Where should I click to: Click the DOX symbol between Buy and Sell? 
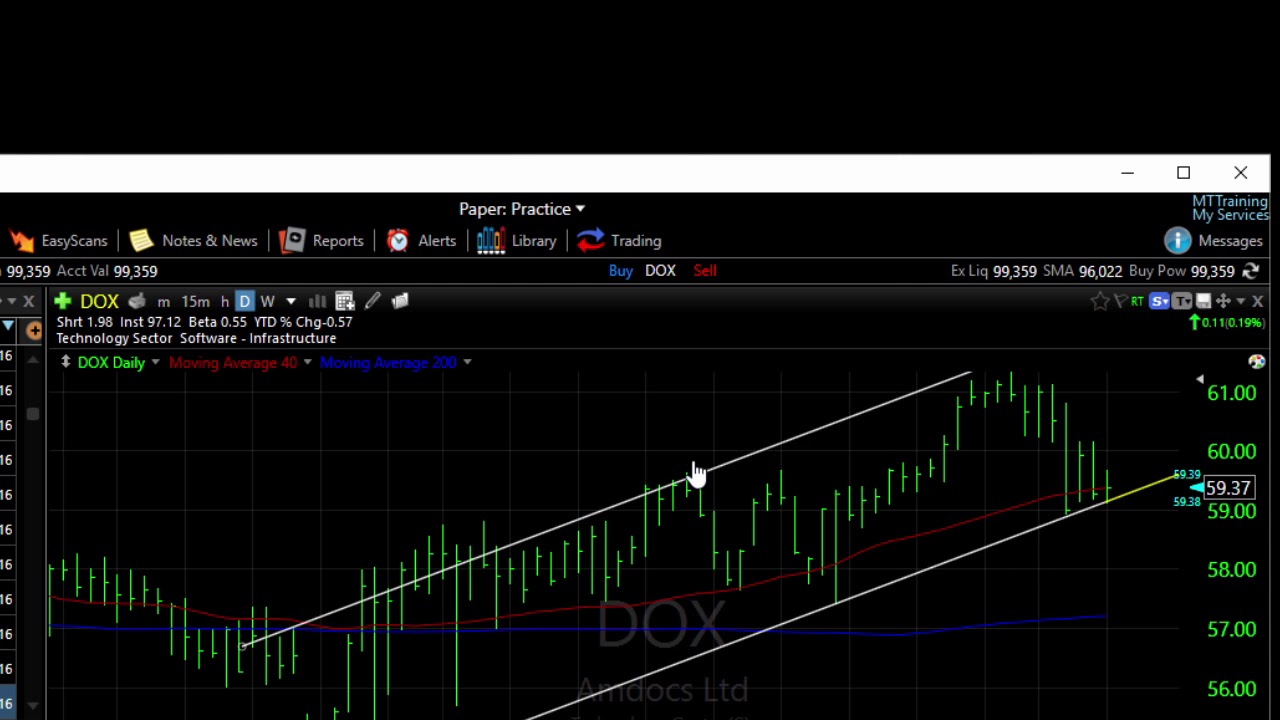660,271
